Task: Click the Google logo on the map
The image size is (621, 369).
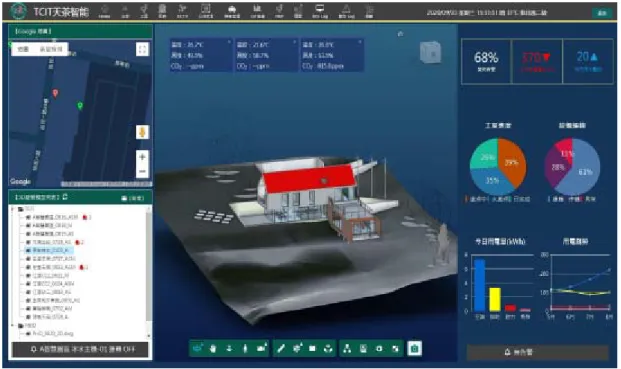Action: click(21, 181)
